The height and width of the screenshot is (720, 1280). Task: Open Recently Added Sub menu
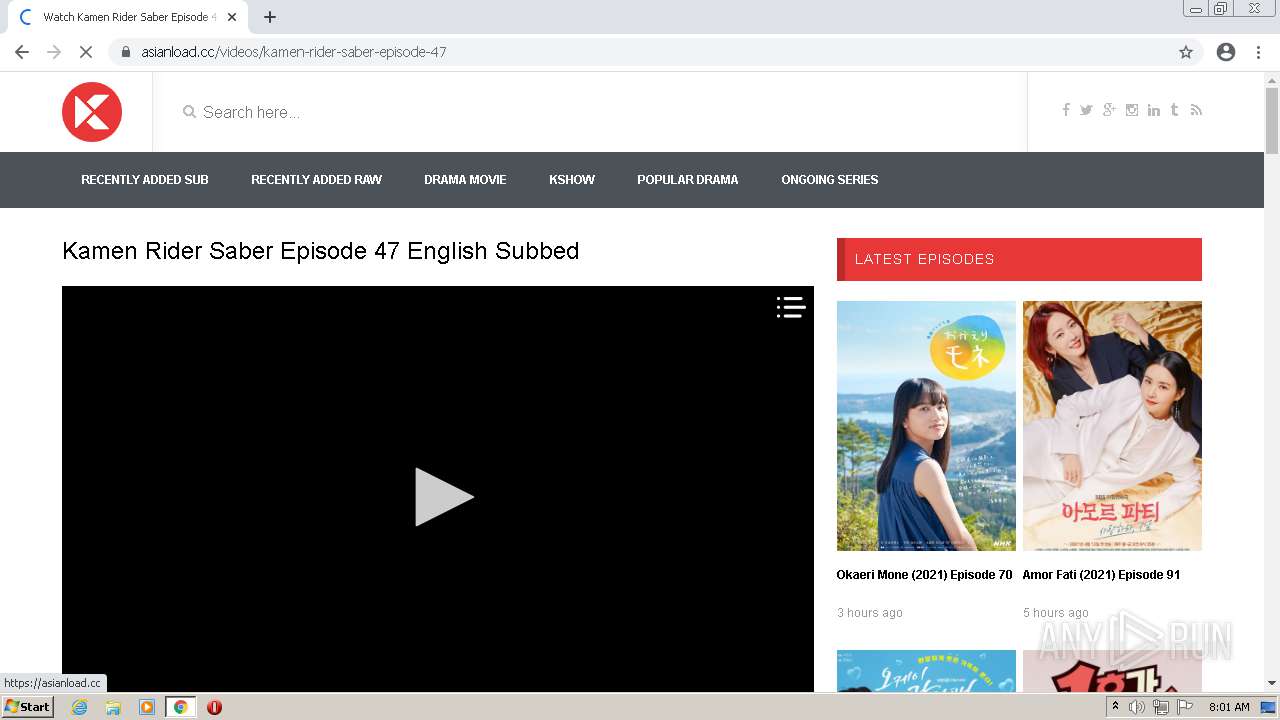[x=145, y=180]
